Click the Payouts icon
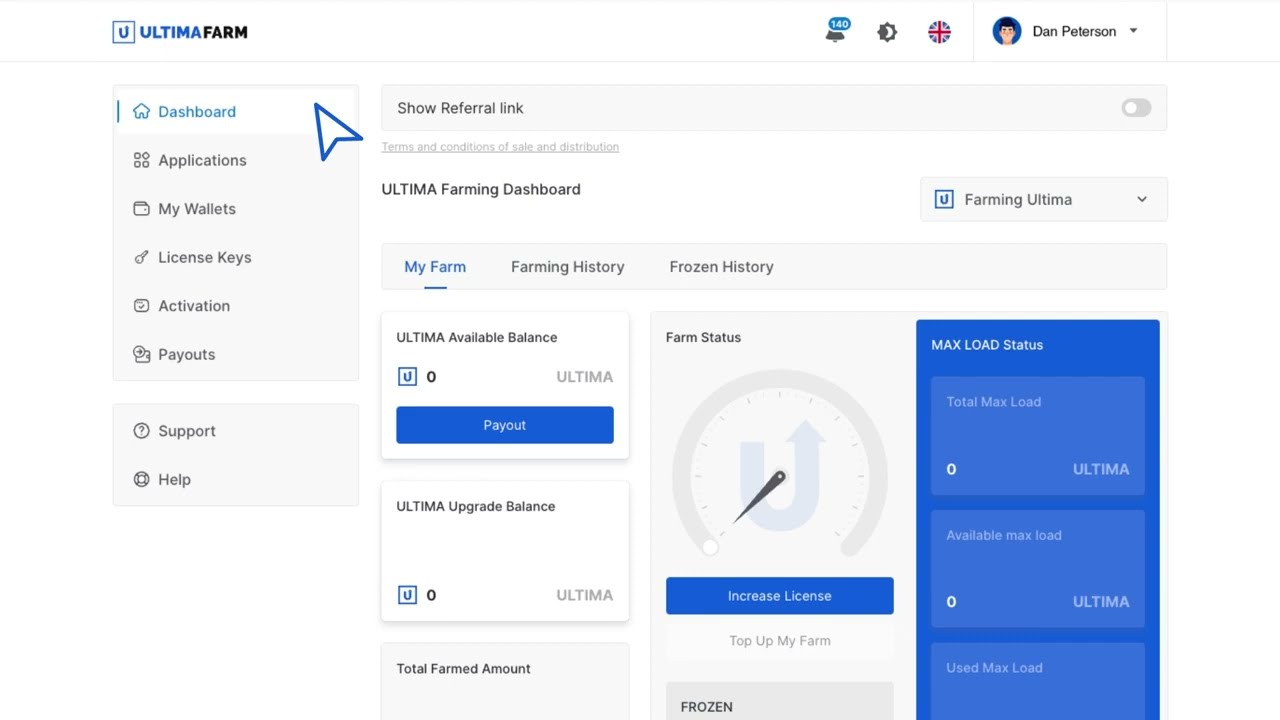The width and height of the screenshot is (1280, 720). click(x=141, y=354)
